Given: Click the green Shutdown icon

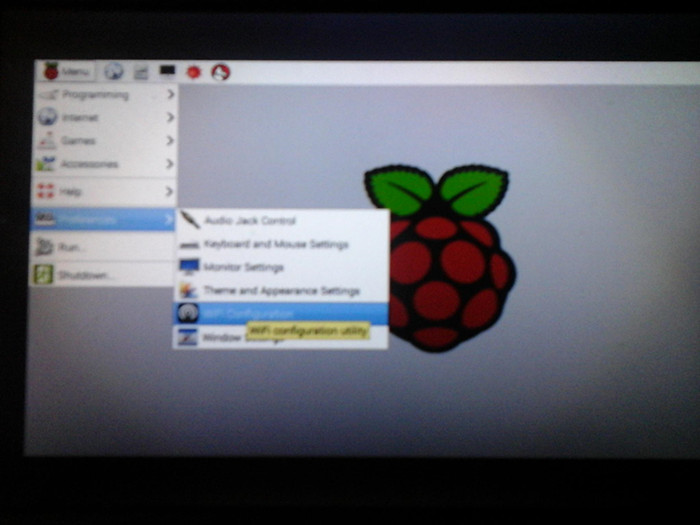Looking at the screenshot, I should pyautogui.click(x=43, y=275).
